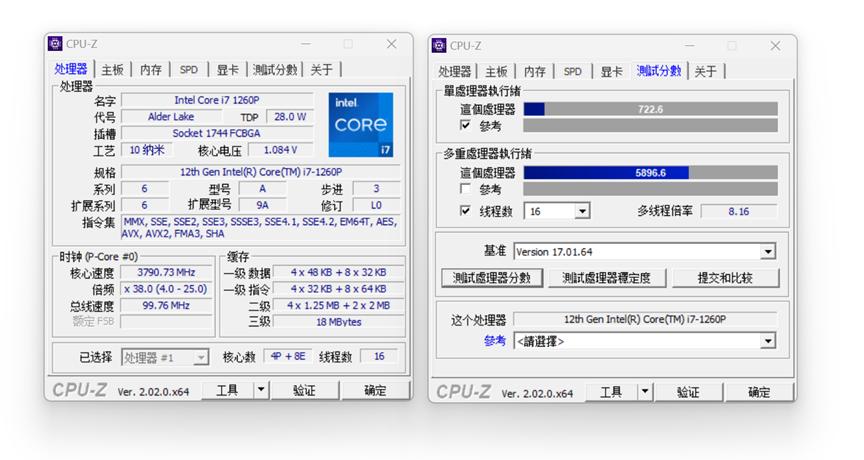The height and width of the screenshot is (460, 864).
Task: Click the multi-thread score bar 5896.6
Action: tap(650, 172)
